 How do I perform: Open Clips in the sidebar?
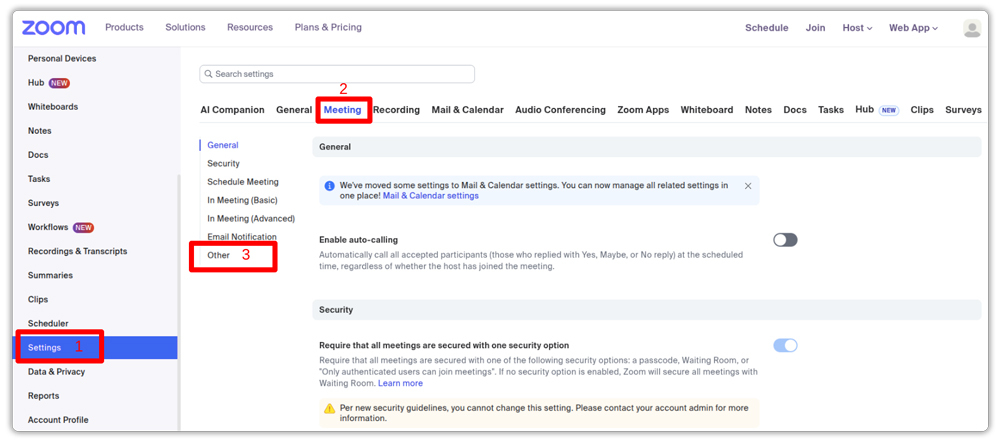[38, 299]
